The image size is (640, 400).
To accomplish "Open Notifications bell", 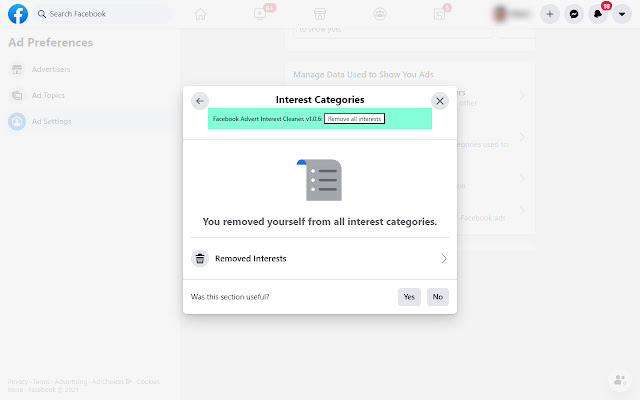I will [x=598, y=14].
